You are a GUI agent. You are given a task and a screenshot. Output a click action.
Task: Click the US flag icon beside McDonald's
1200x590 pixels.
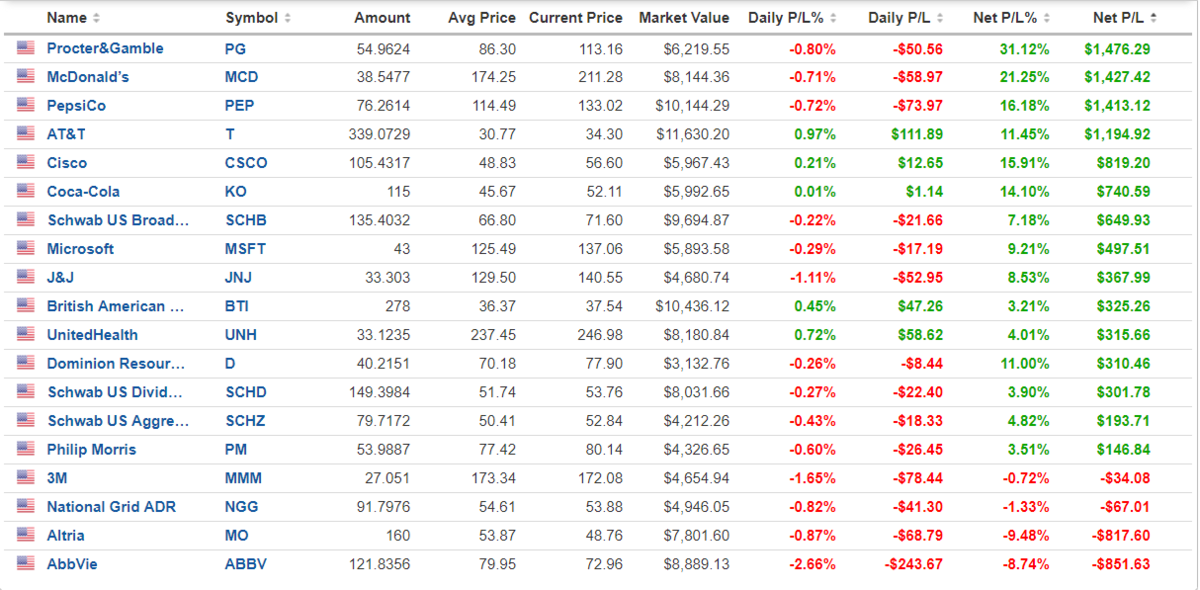point(25,77)
